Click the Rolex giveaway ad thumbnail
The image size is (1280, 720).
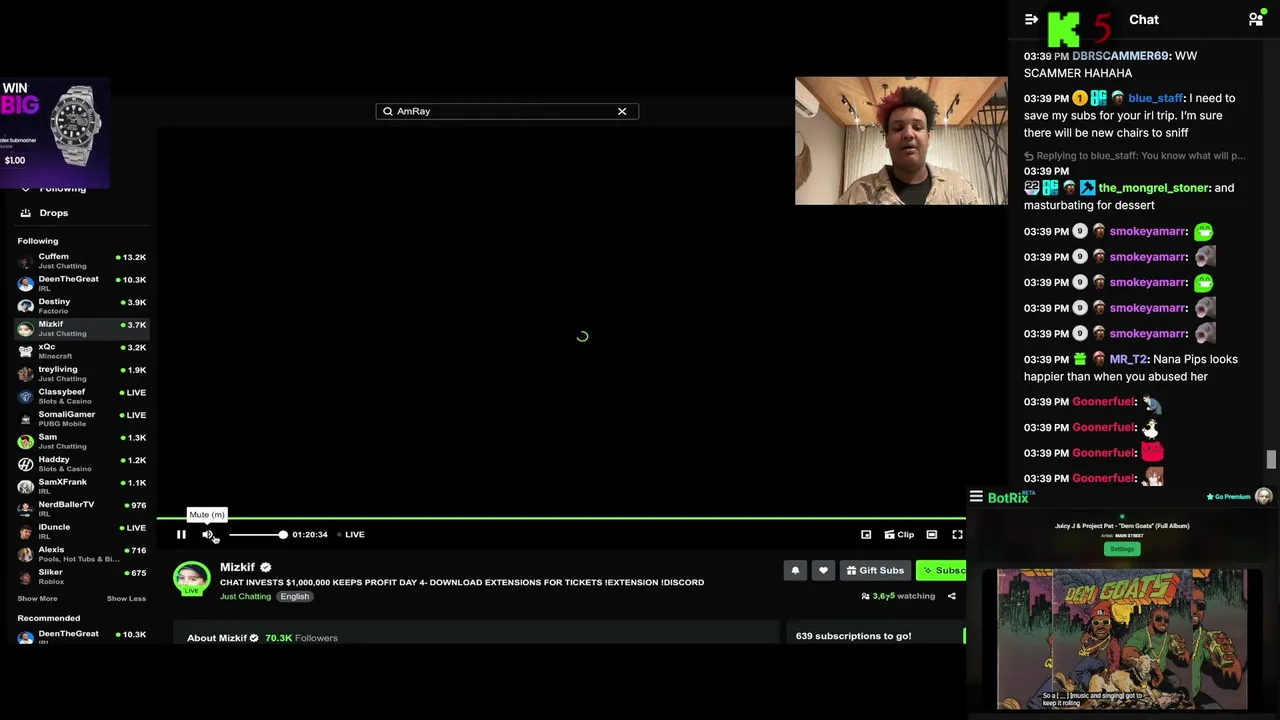pos(55,133)
